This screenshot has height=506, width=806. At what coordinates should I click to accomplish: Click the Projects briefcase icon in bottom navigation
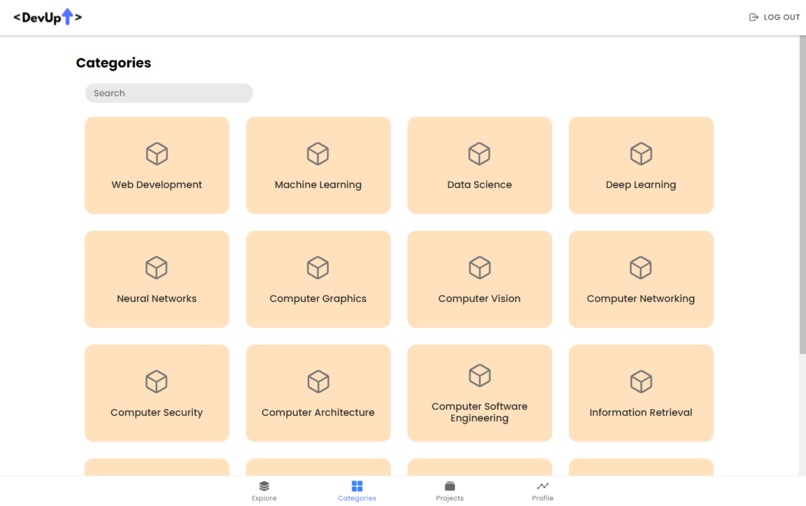click(450, 486)
